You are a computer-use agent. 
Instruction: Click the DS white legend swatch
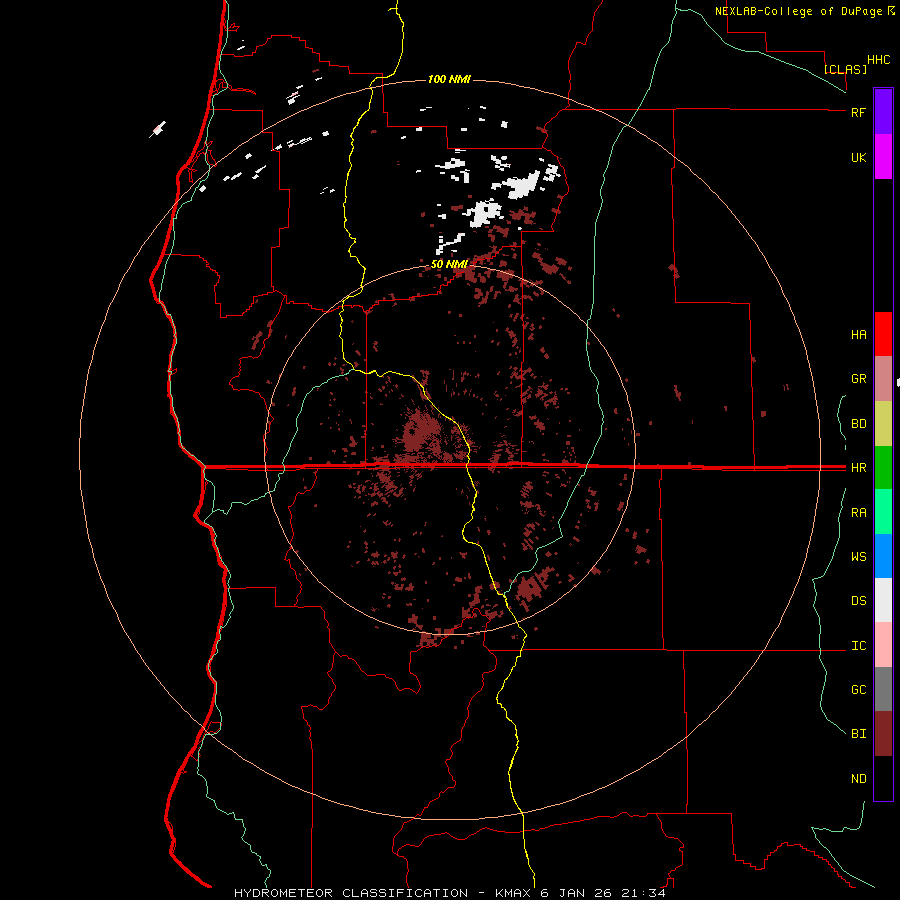tap(883, 600)
